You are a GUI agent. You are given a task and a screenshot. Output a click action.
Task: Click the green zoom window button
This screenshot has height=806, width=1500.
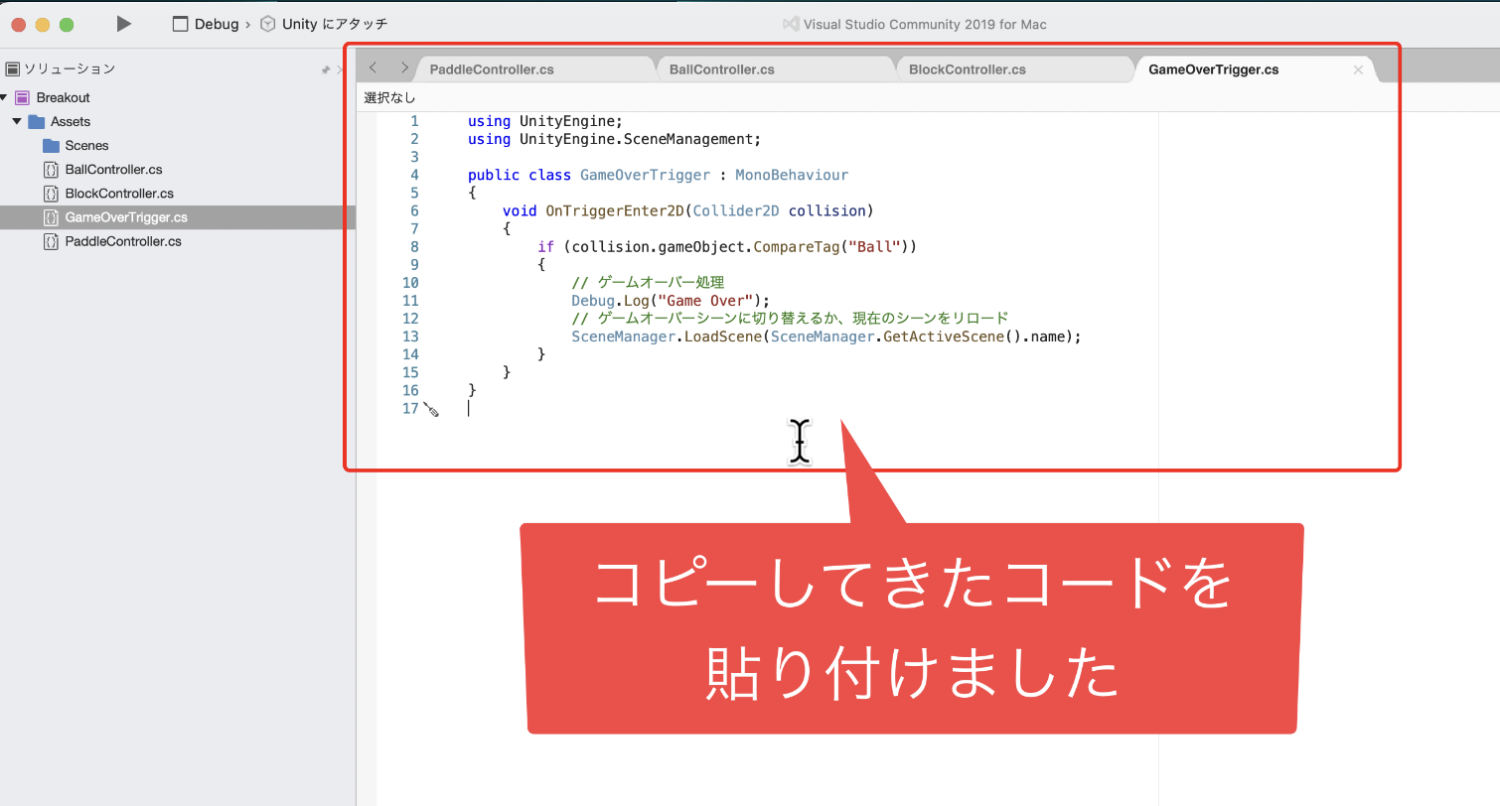66,24
